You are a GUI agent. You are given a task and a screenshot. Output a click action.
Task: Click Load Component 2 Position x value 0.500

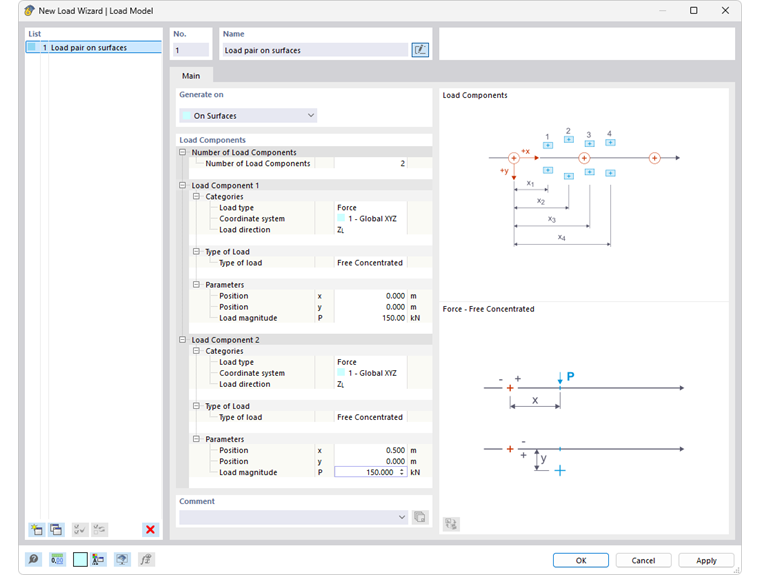coord(371,450)
